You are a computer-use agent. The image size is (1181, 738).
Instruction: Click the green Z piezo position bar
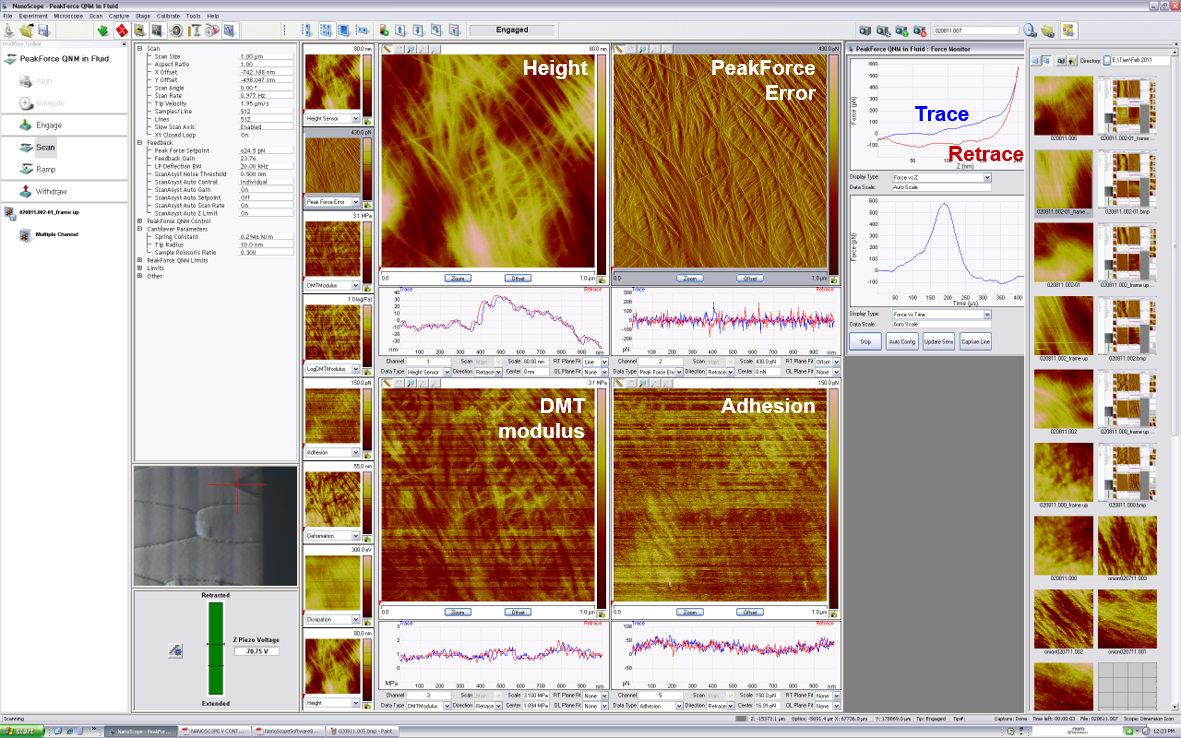coord(215,648)
